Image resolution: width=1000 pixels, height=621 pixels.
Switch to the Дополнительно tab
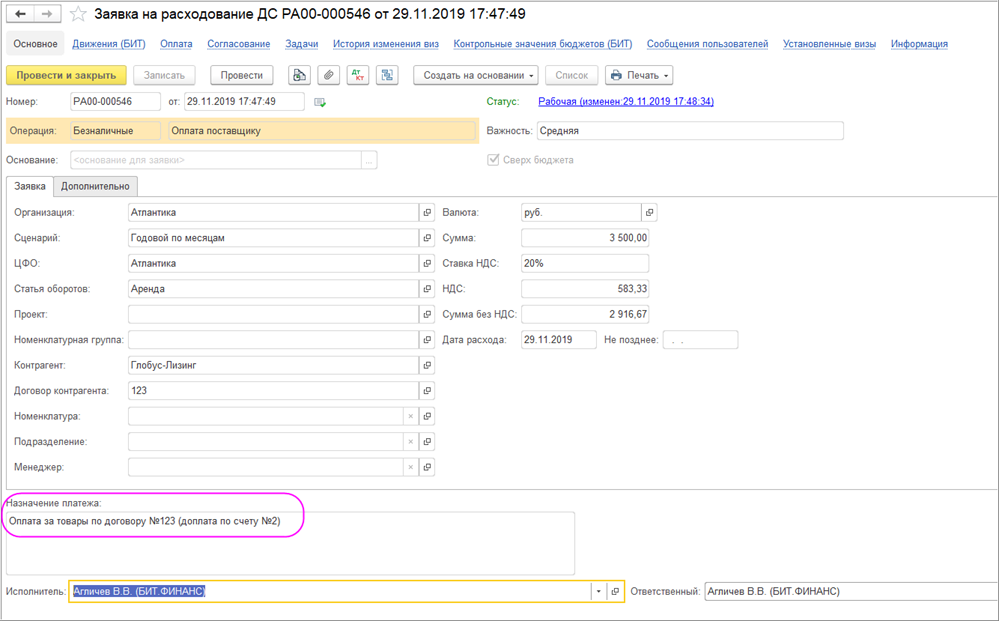pos(95,186)
